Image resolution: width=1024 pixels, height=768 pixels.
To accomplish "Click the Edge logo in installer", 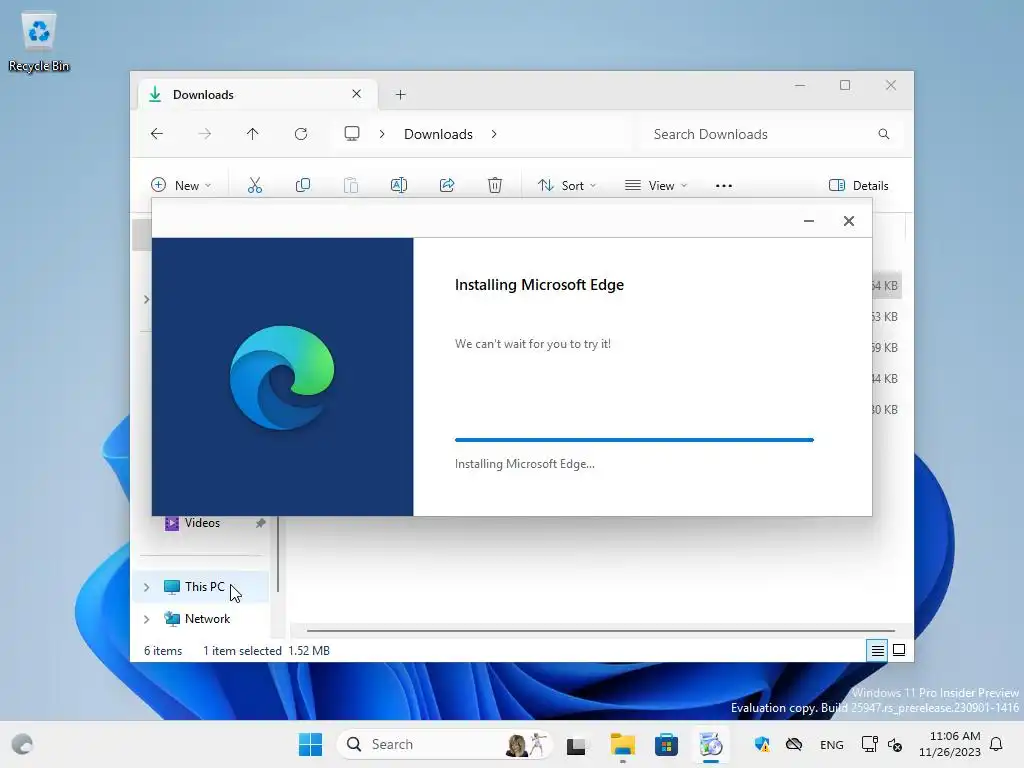I will [x=282, y=377].
